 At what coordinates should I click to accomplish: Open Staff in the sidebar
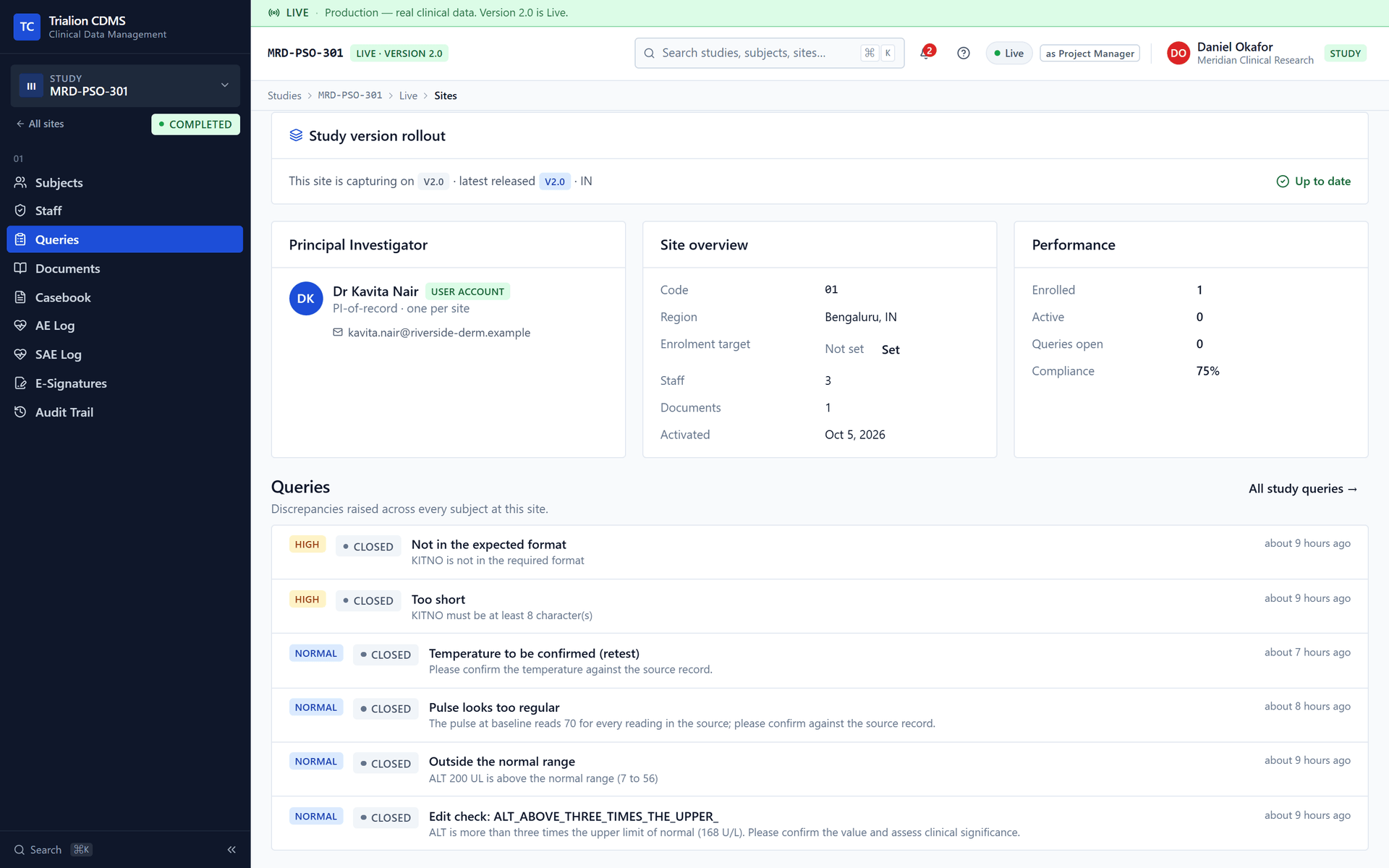[124, 210]
